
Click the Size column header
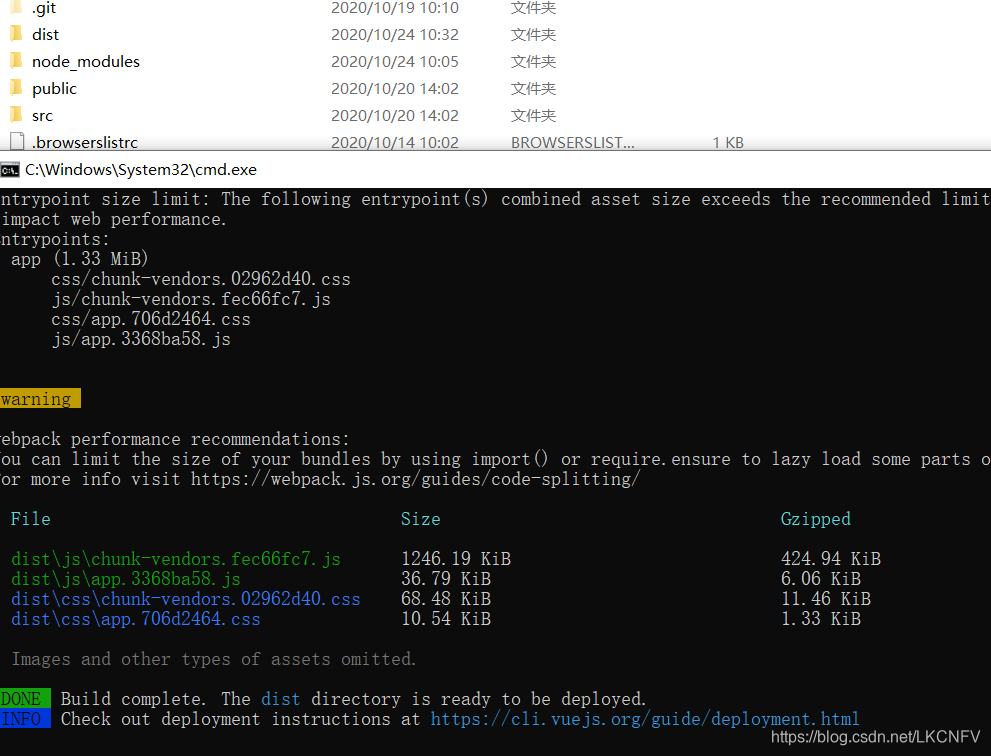coord(420,519)
